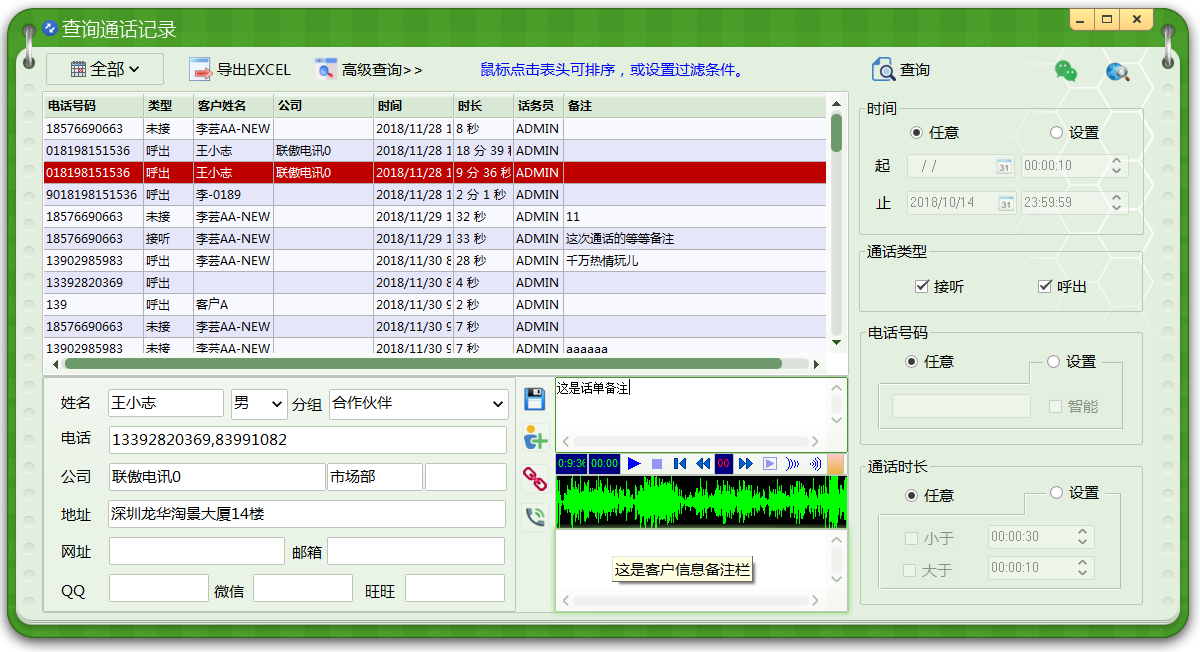Sort by the 时长 column header
This screenshot has width=1200, height=652.
click(482, 106)
